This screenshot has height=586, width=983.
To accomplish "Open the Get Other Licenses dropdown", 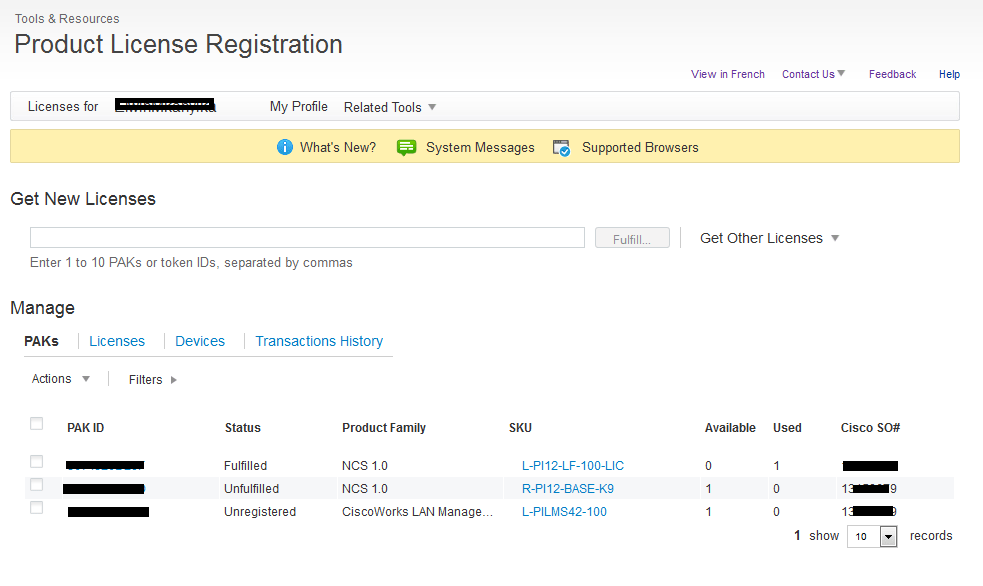I will (x=768, y=238).
